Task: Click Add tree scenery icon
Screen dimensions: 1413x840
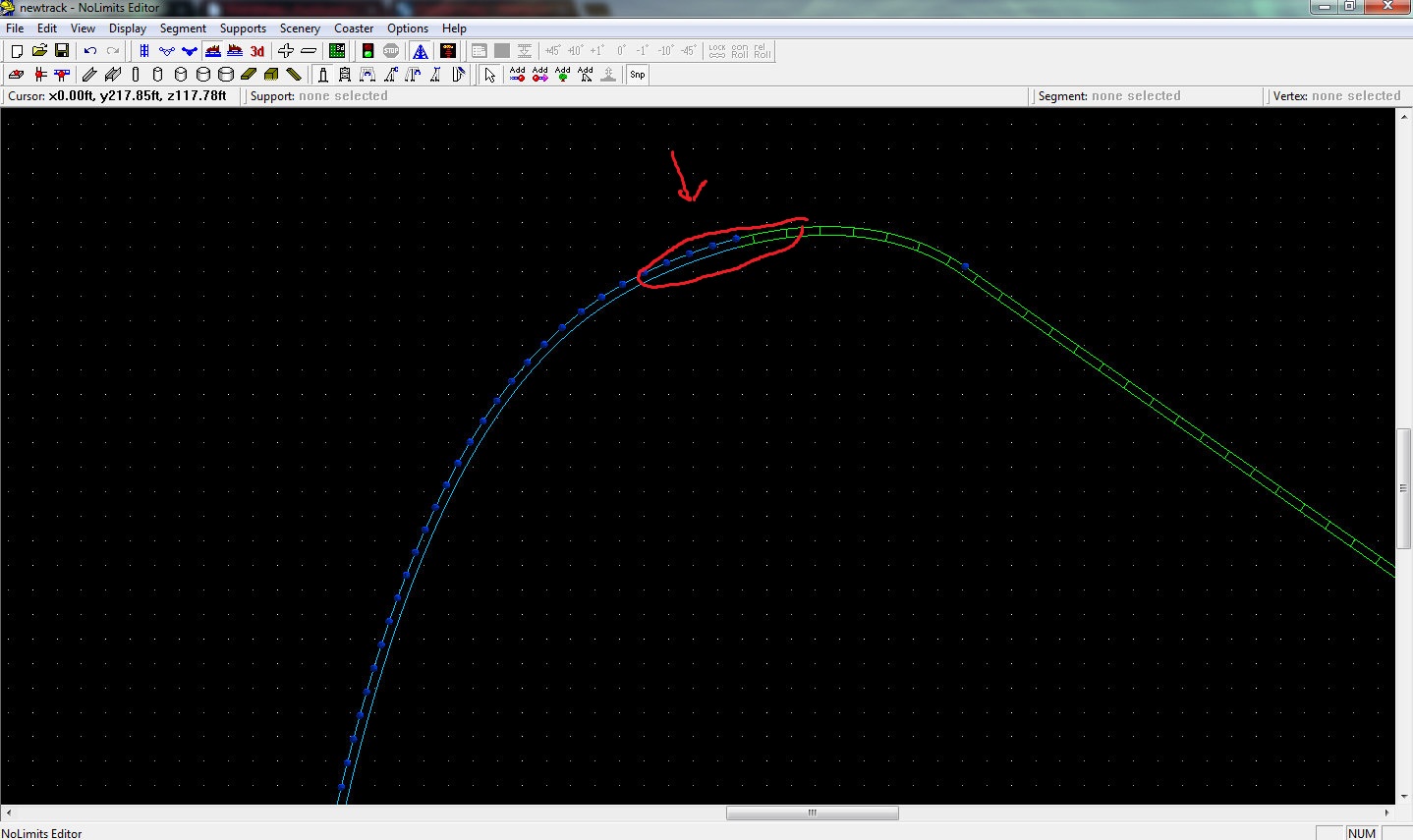Action: point(562,75)
